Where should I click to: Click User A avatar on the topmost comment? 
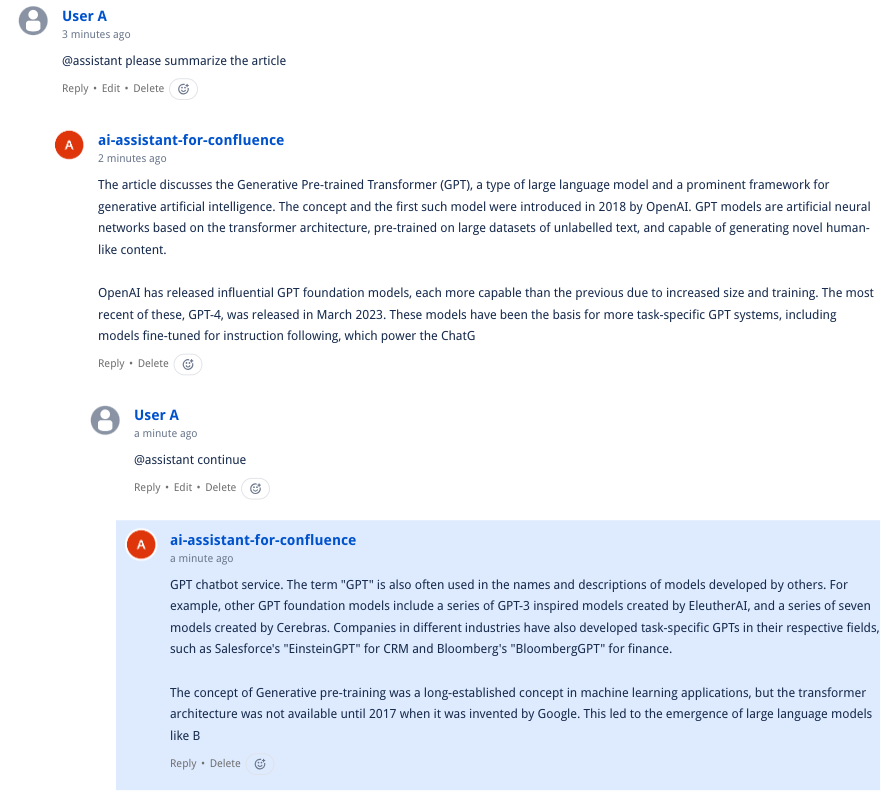[34, 21]
